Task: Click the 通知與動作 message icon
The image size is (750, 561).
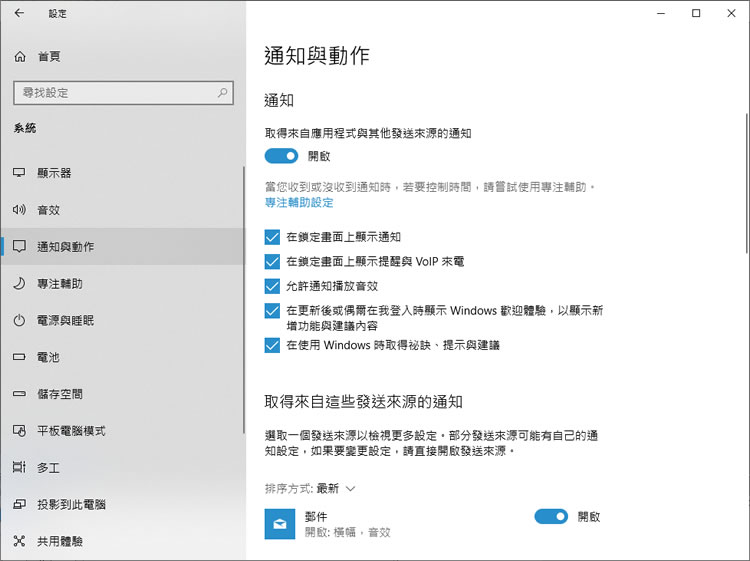Action: [19, 246]
